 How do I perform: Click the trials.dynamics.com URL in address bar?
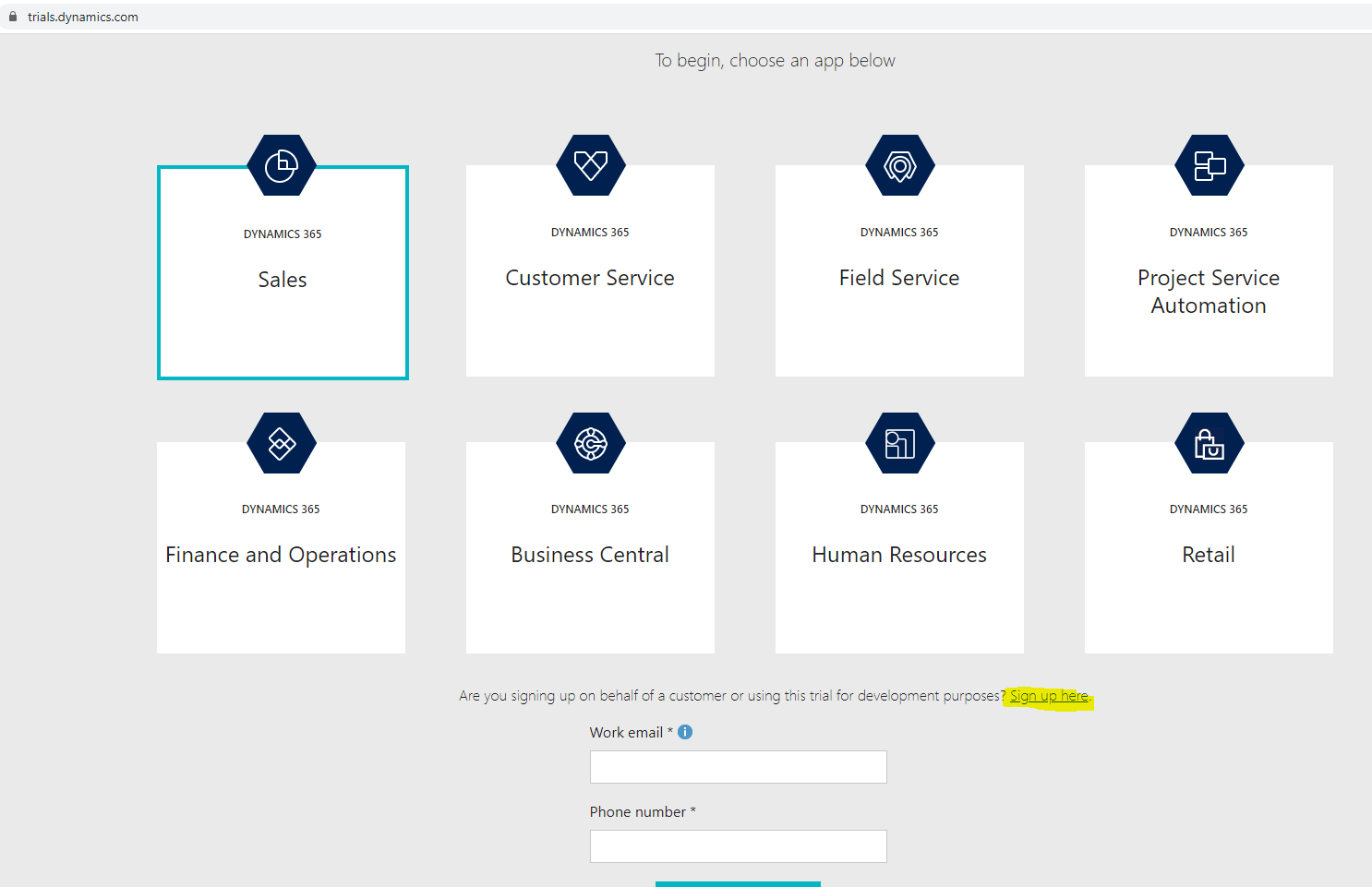[83, 17]
